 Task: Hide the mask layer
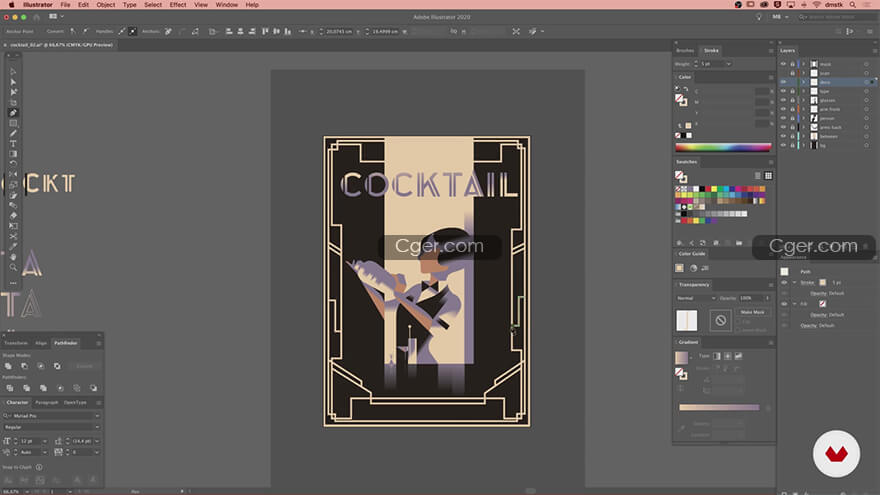click(783, 64)
